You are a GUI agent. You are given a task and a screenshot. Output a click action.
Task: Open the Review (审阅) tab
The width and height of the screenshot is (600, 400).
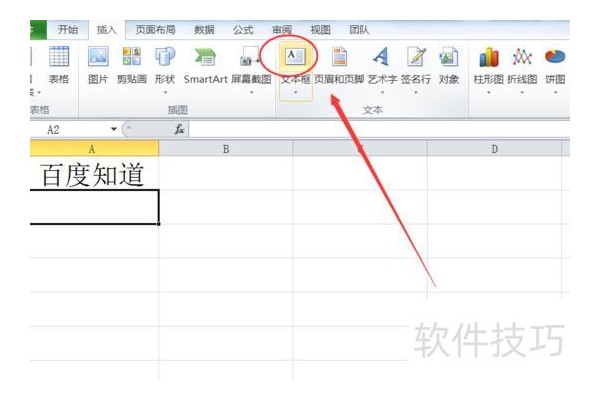pyautogui.click(x=282, y=29)
